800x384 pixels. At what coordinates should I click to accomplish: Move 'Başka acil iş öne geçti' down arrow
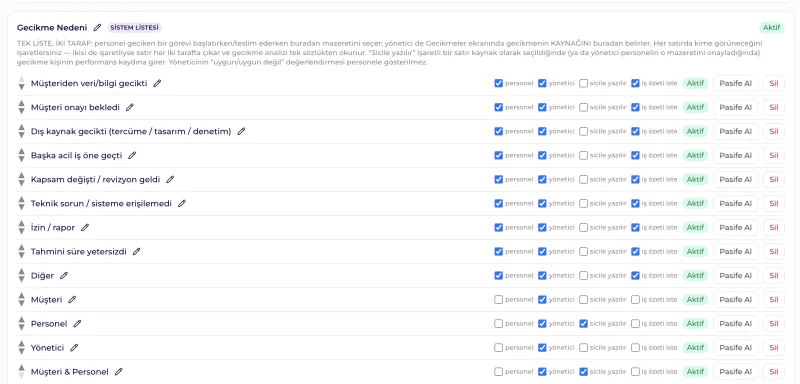21,159
